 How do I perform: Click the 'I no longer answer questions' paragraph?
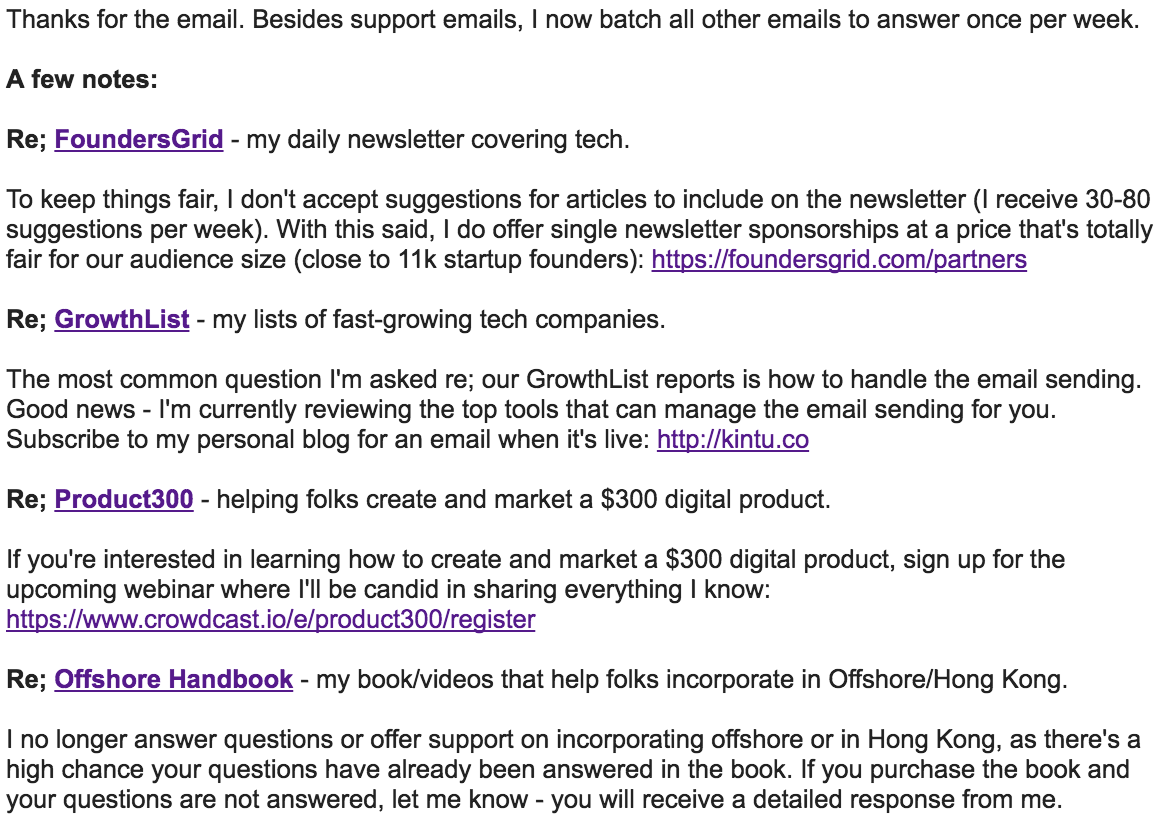[x=574, y=769]
